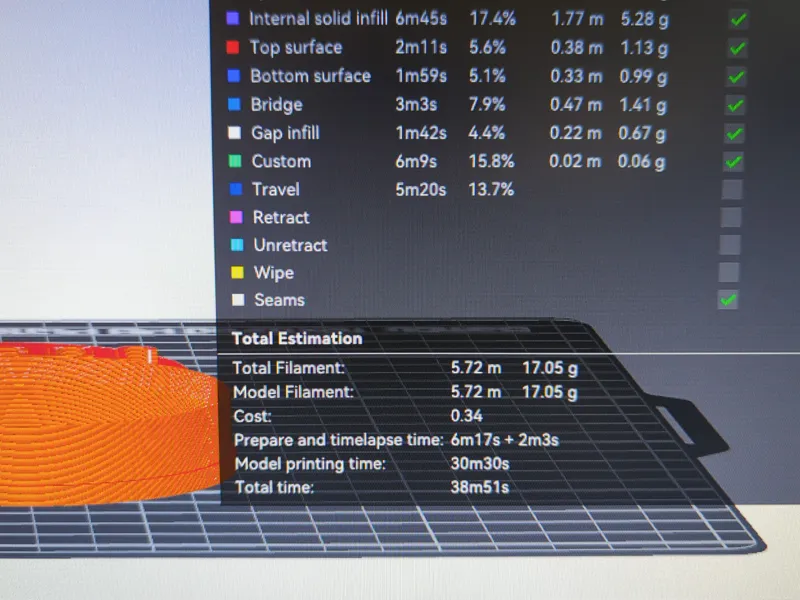Select the Travel row label
800x600 pixels.
click(x=276, y=190)
